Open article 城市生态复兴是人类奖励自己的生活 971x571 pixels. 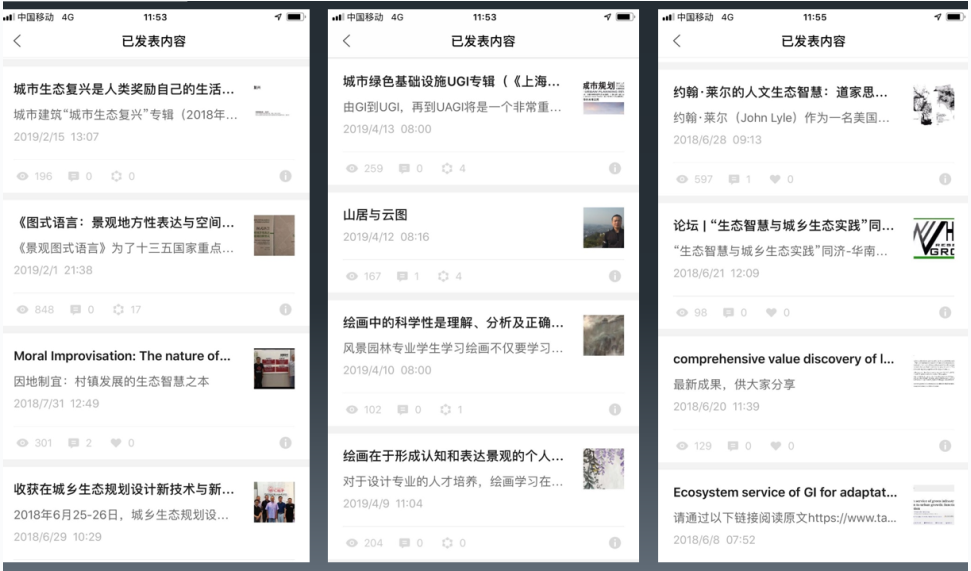(x=124, y=89)
